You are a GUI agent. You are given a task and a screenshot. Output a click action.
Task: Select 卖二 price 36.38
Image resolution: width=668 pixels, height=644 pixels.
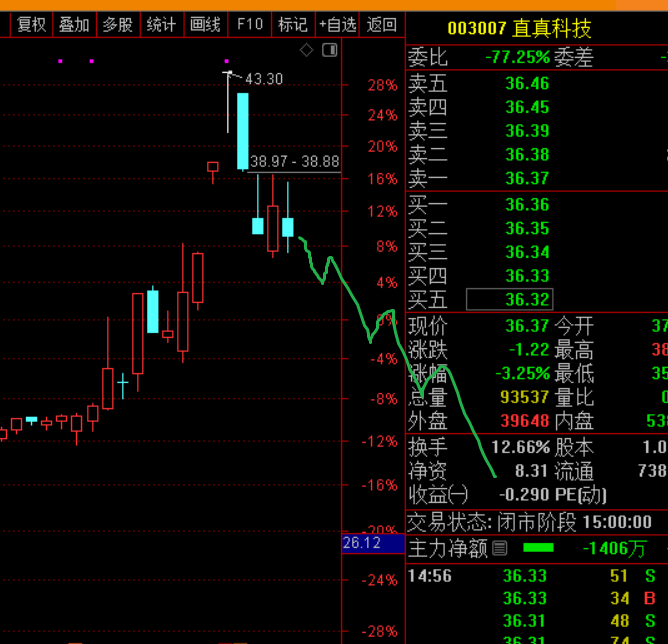click(527, 155)
